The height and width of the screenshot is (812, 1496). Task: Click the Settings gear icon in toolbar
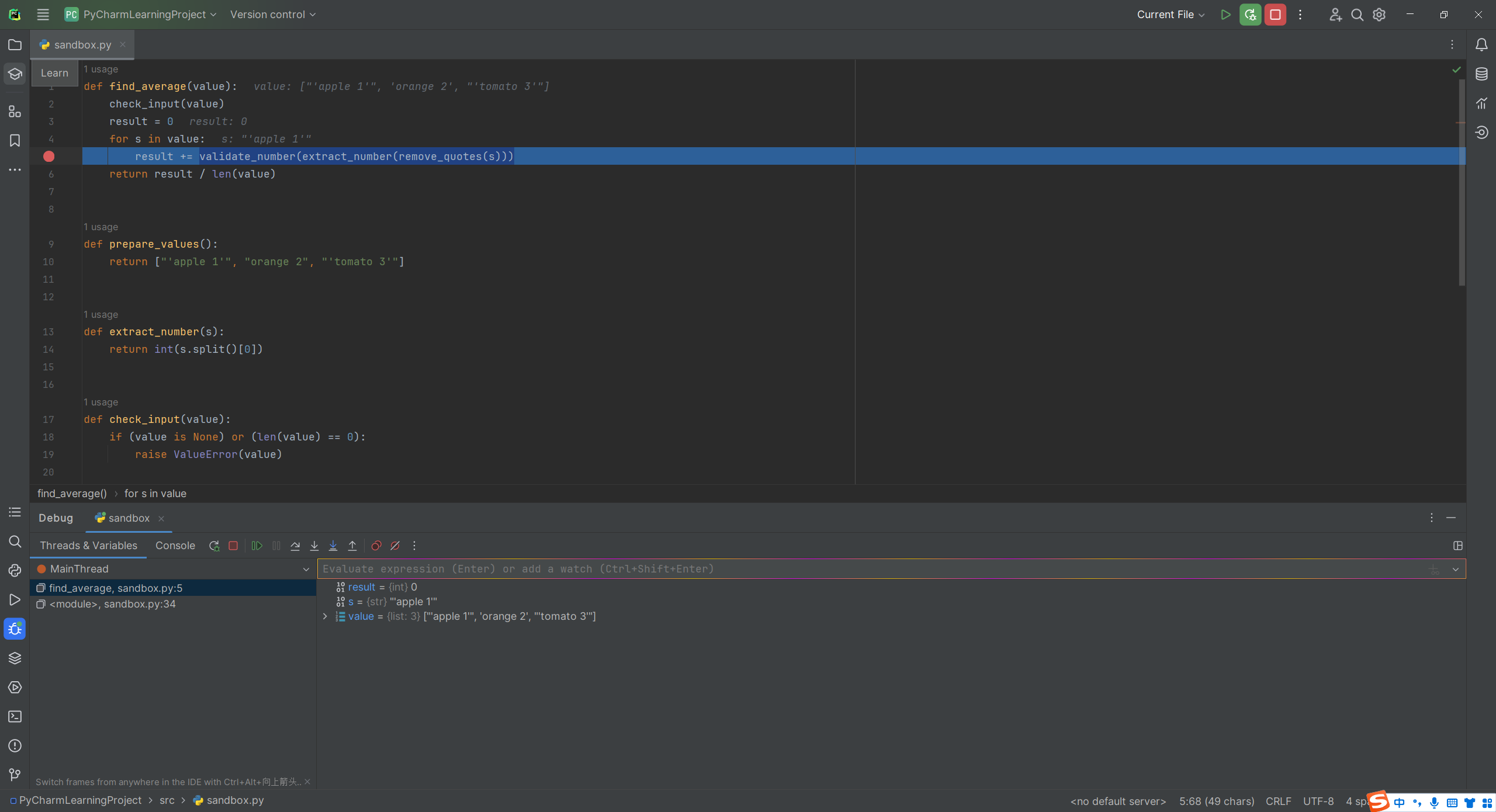1379,14
